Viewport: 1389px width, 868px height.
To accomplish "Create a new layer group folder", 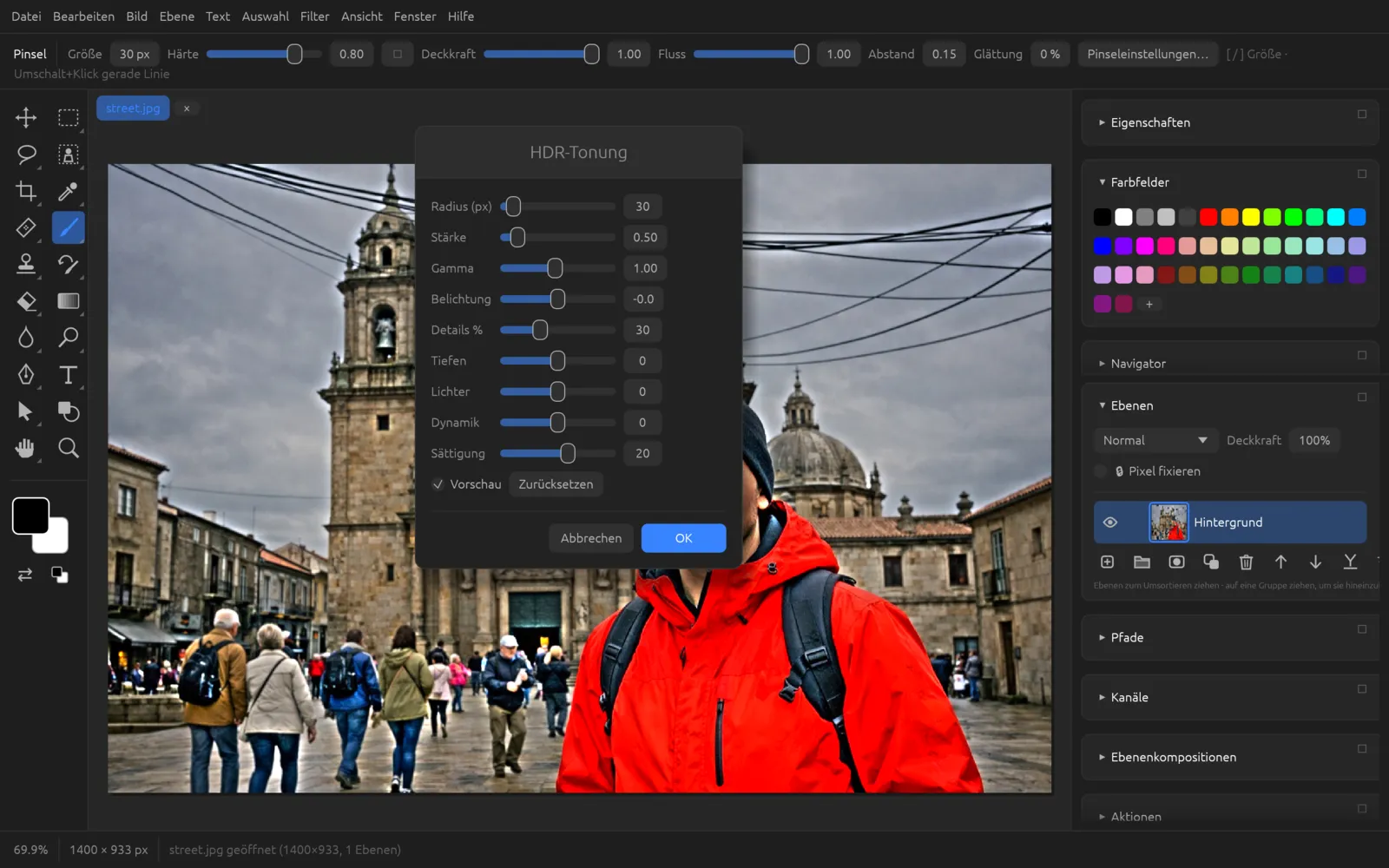I will coord(1142,562).
